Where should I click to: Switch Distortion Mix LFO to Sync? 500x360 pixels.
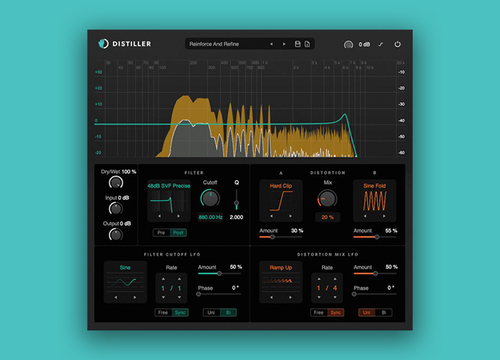click(336, 312)
